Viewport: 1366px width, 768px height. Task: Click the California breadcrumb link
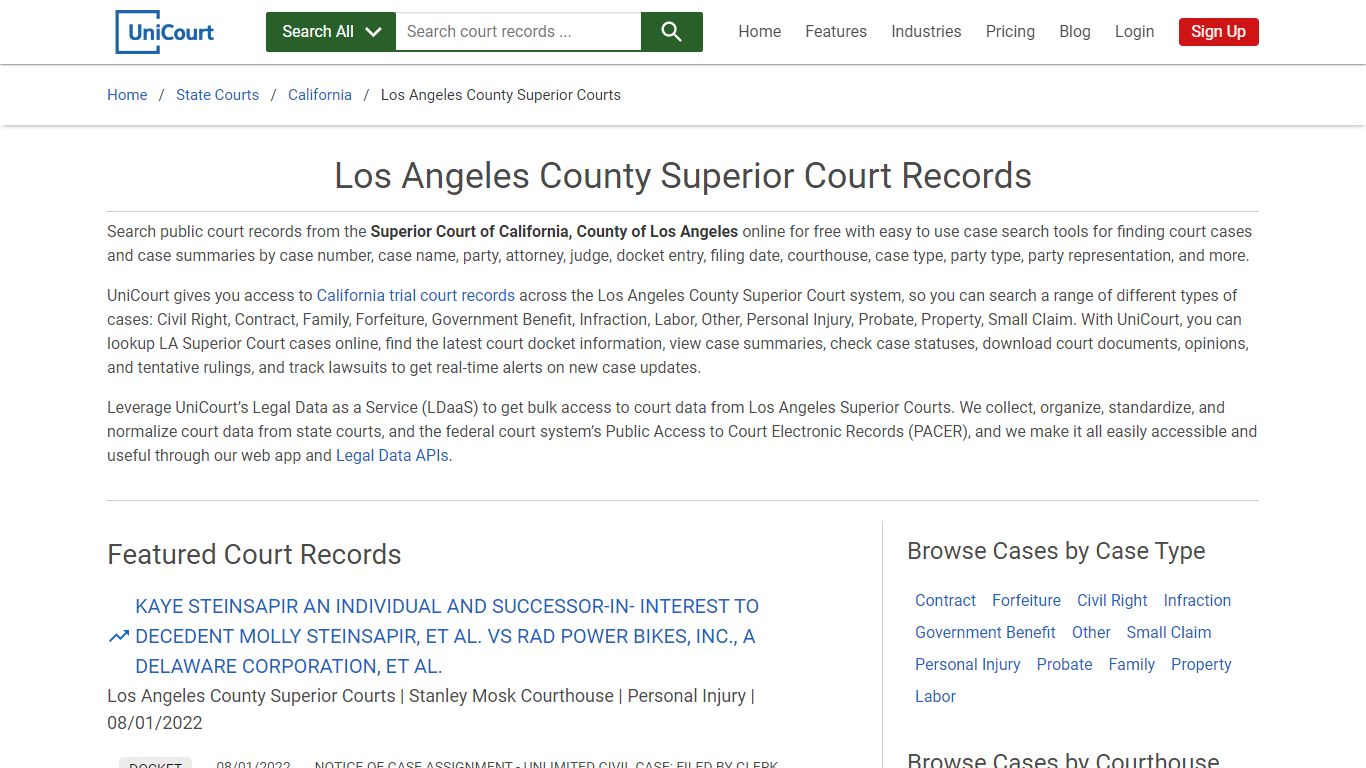[320, 95]
